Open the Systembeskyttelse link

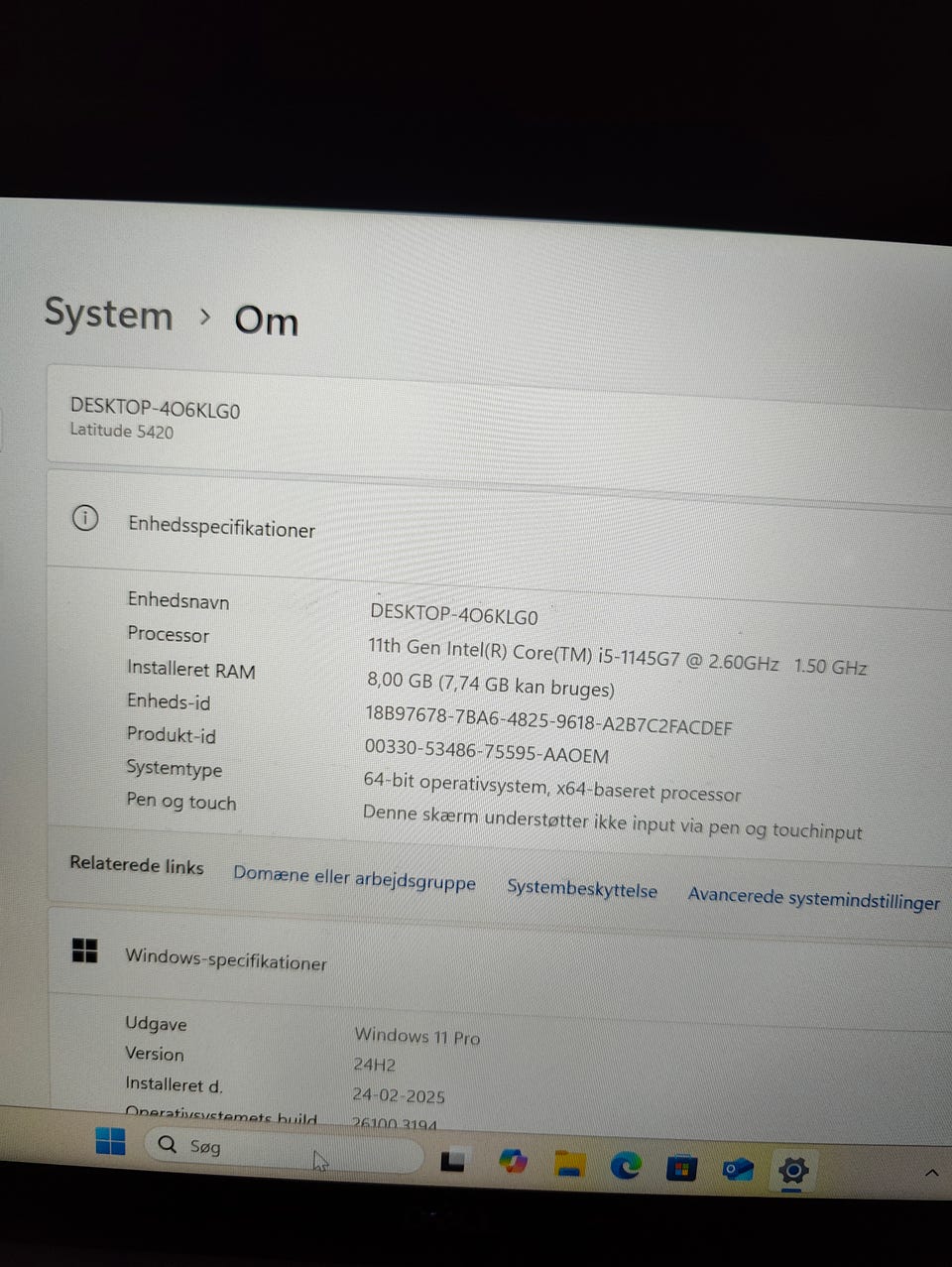pyautogui.click(x=582, y=889)
